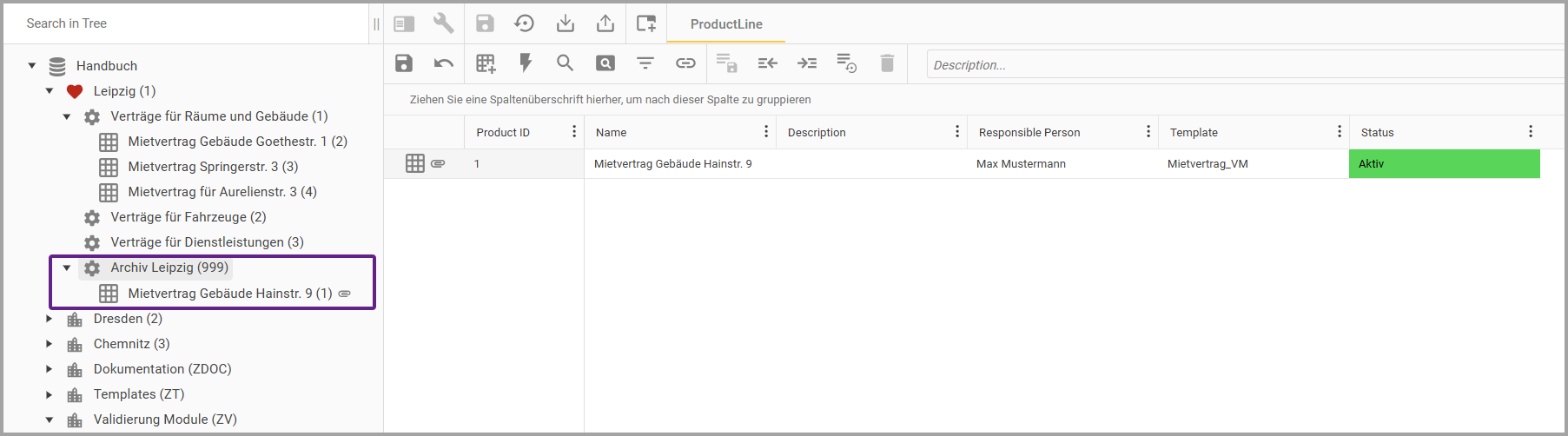Click the wrench settings icon
This screenshot has height=436, width=1568.
pyautogui.click(x=443, y=23)
